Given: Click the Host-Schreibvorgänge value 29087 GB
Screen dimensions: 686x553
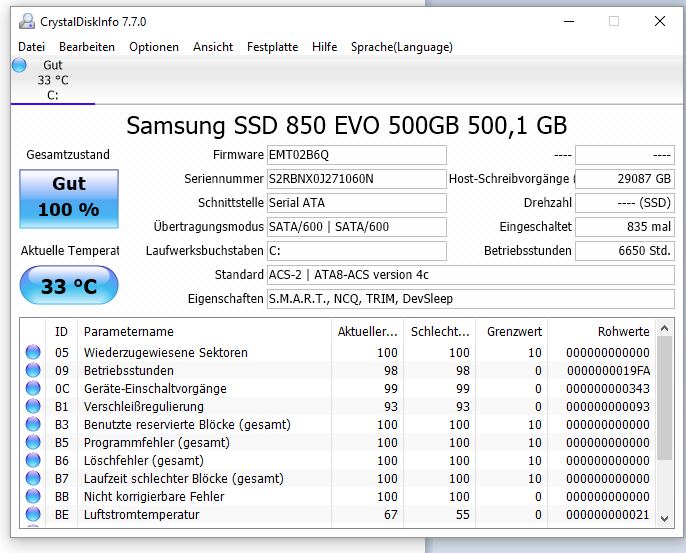Looking at the screenshot, I should [625, 179].
